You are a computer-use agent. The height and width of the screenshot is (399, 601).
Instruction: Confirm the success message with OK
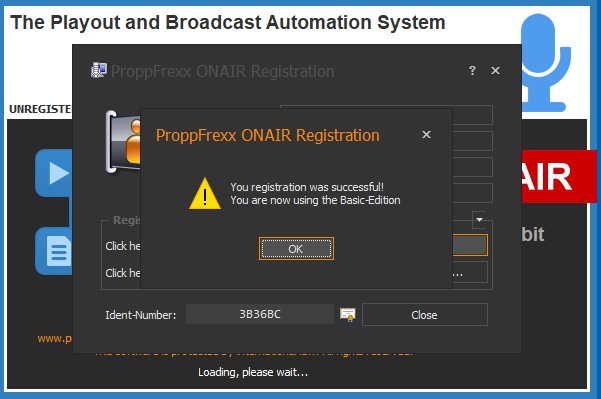click(296, 249)
